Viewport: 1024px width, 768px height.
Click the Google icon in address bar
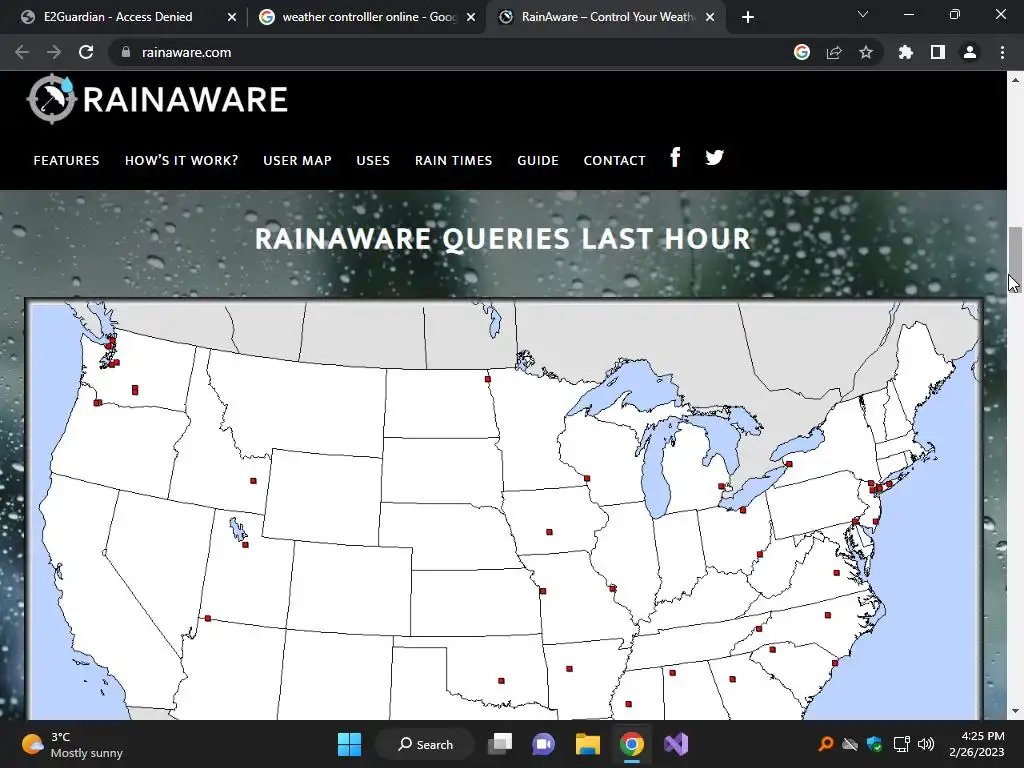pyautogui.click(x=802, y=52)
